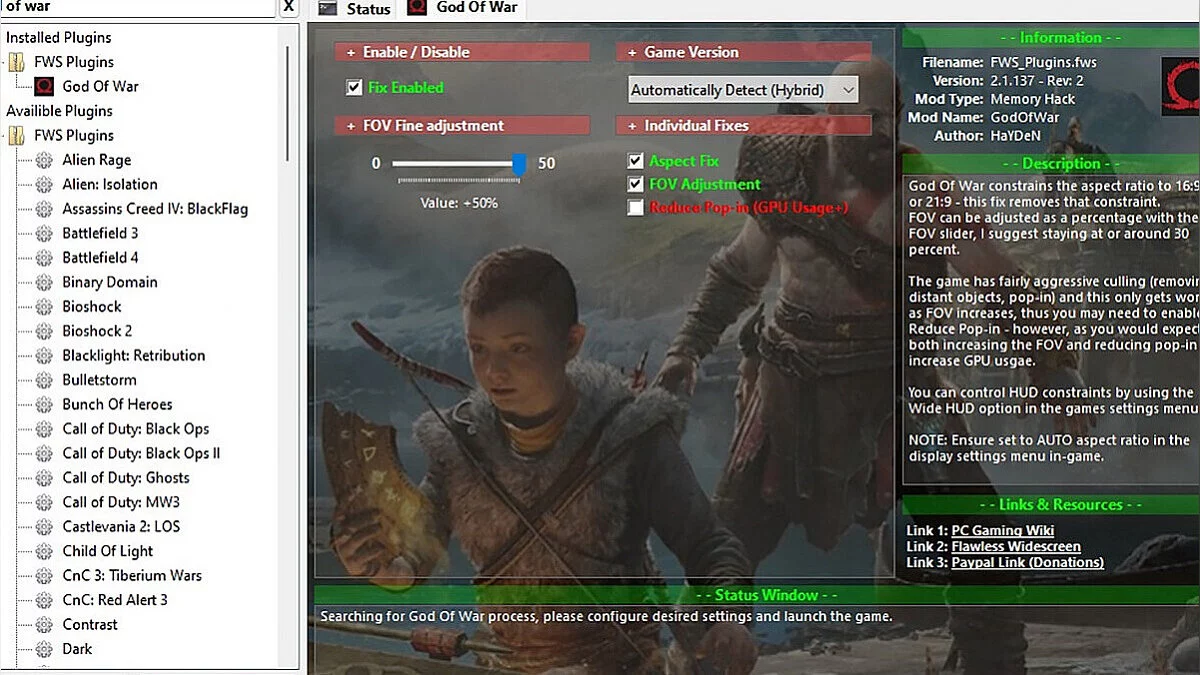Enable Reduce Pop-in checkbox
Image resolution: width=1200 pixels, height=675 pixels.
635,208
